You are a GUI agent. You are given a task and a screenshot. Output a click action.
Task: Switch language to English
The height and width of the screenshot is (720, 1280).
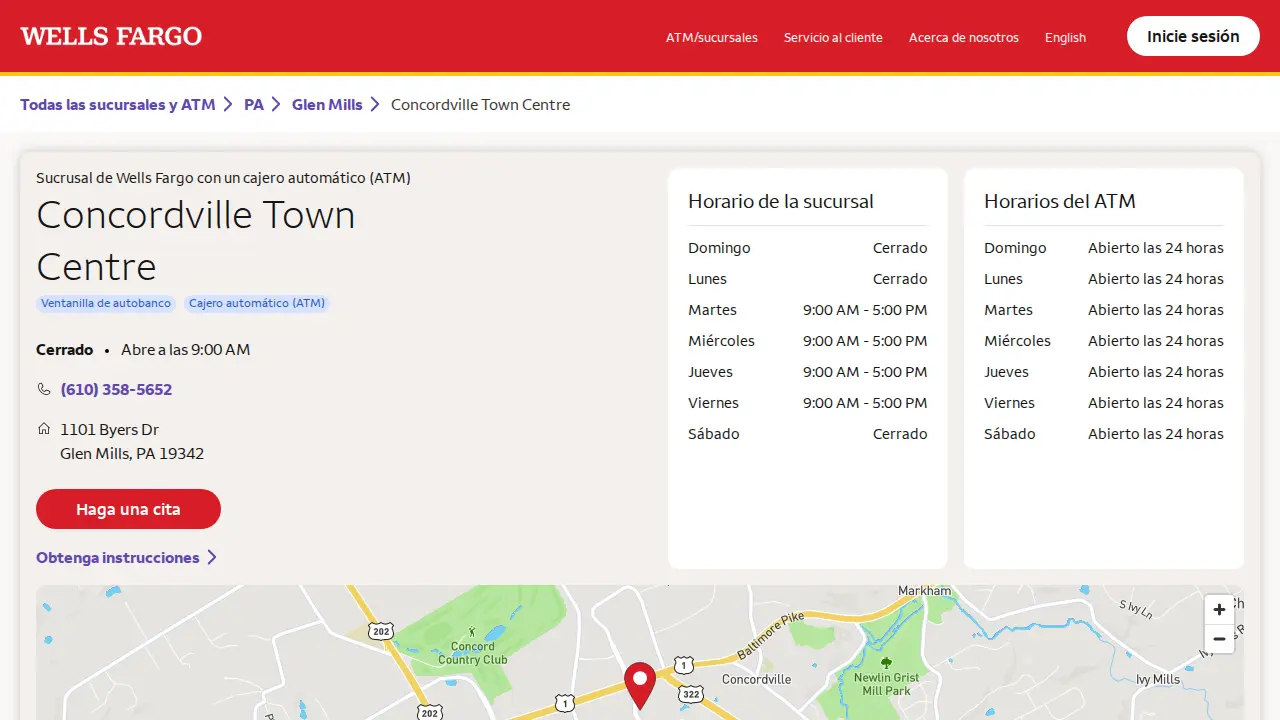(x=1065, y=37)
